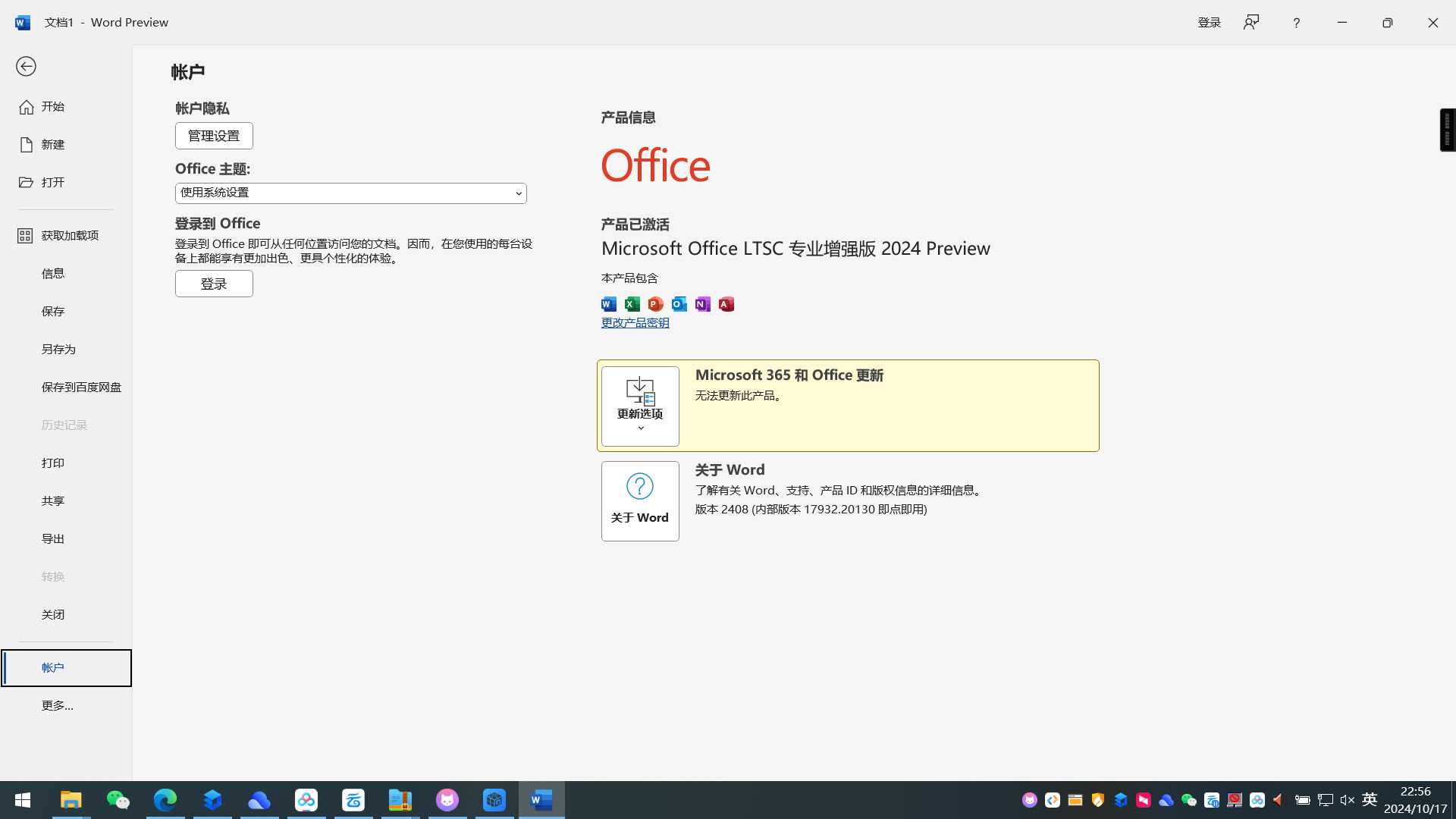Screen dimensions: 1456x819
Task: Open the 共享 page
Action: [66, 501]
